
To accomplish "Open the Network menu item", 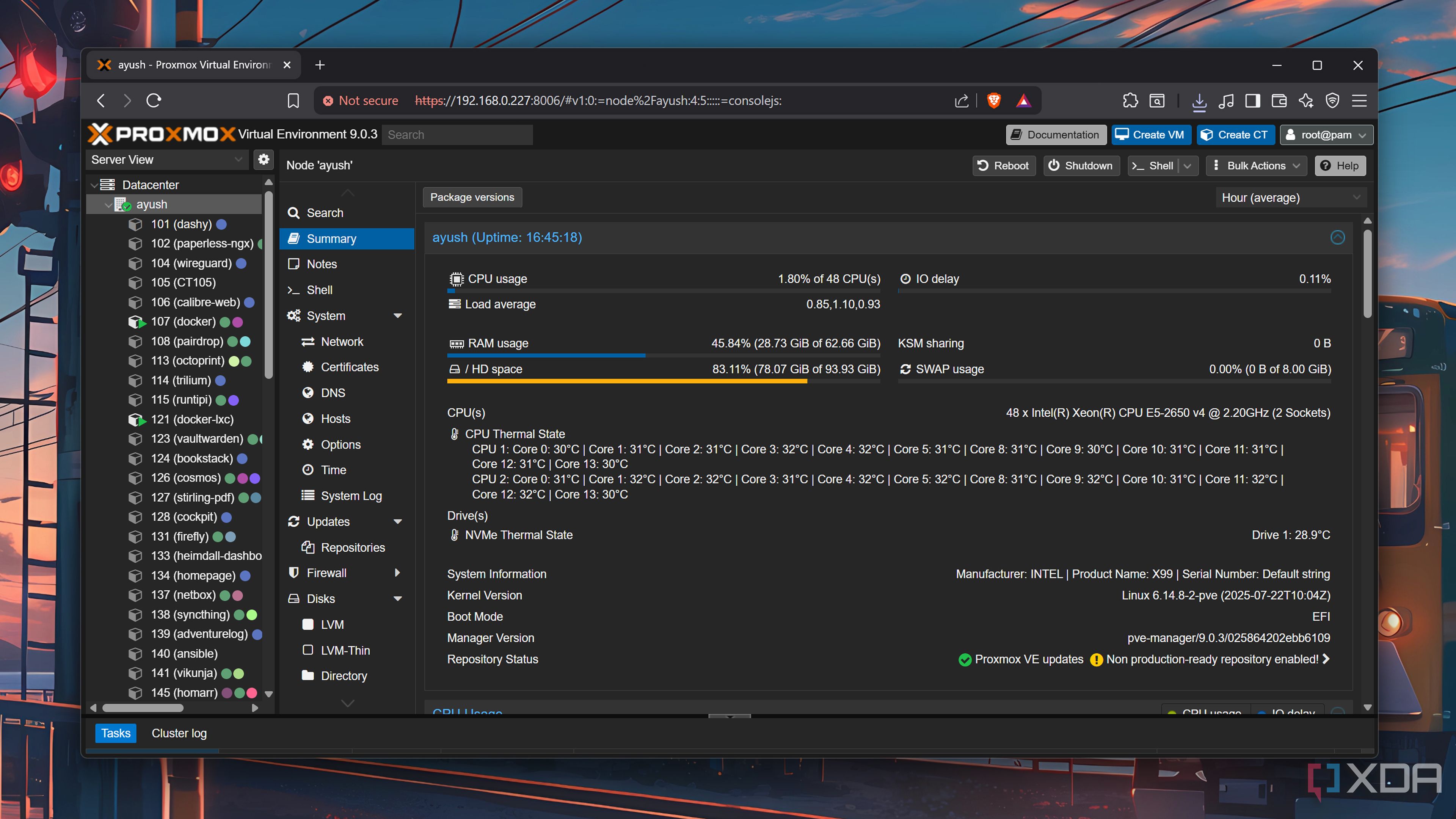I will [347, 341].
